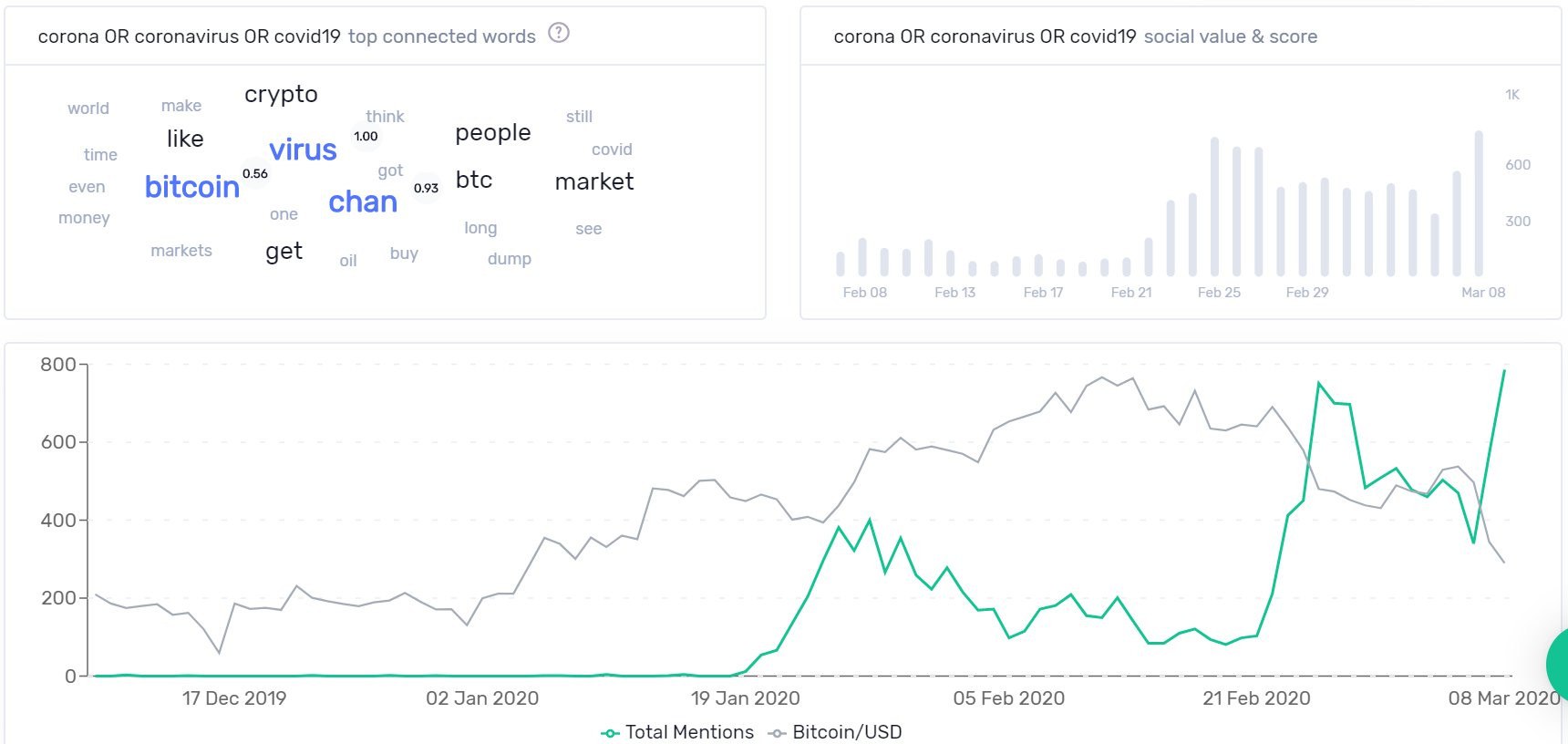Viewport: 1568px width, 744px height.
Task: Click the 0.56 score badge beside bitcoin
Action: [255, 173]
